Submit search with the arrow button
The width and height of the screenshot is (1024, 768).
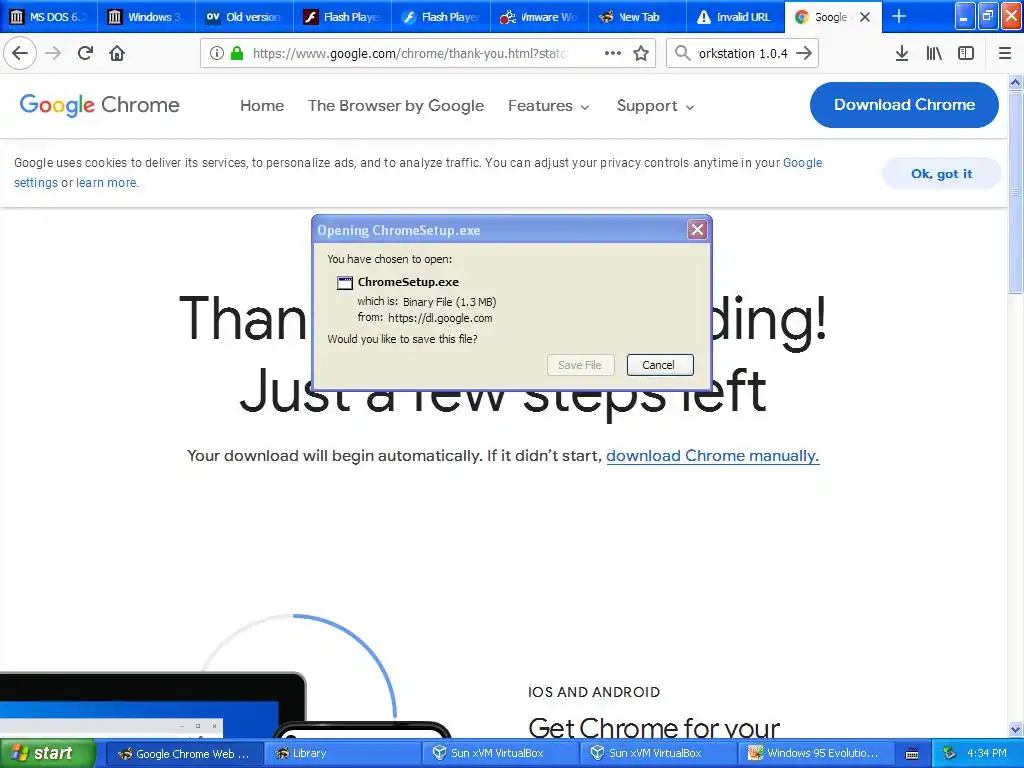tap(805, 53)
